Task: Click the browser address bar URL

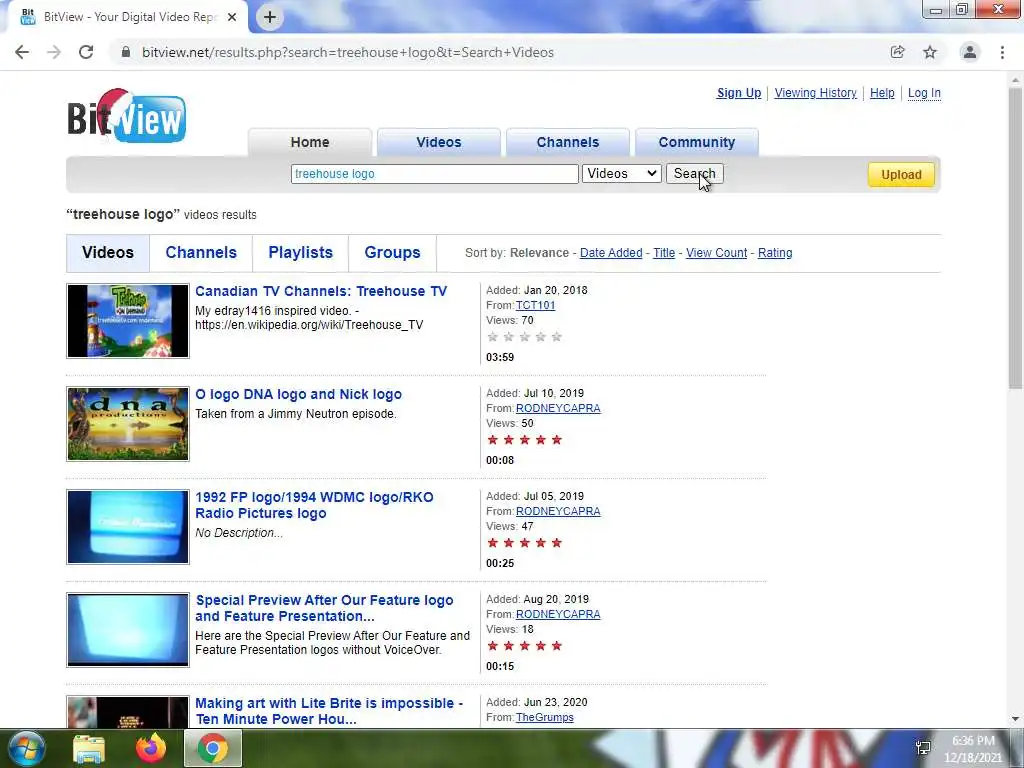Action: point(348,52)
